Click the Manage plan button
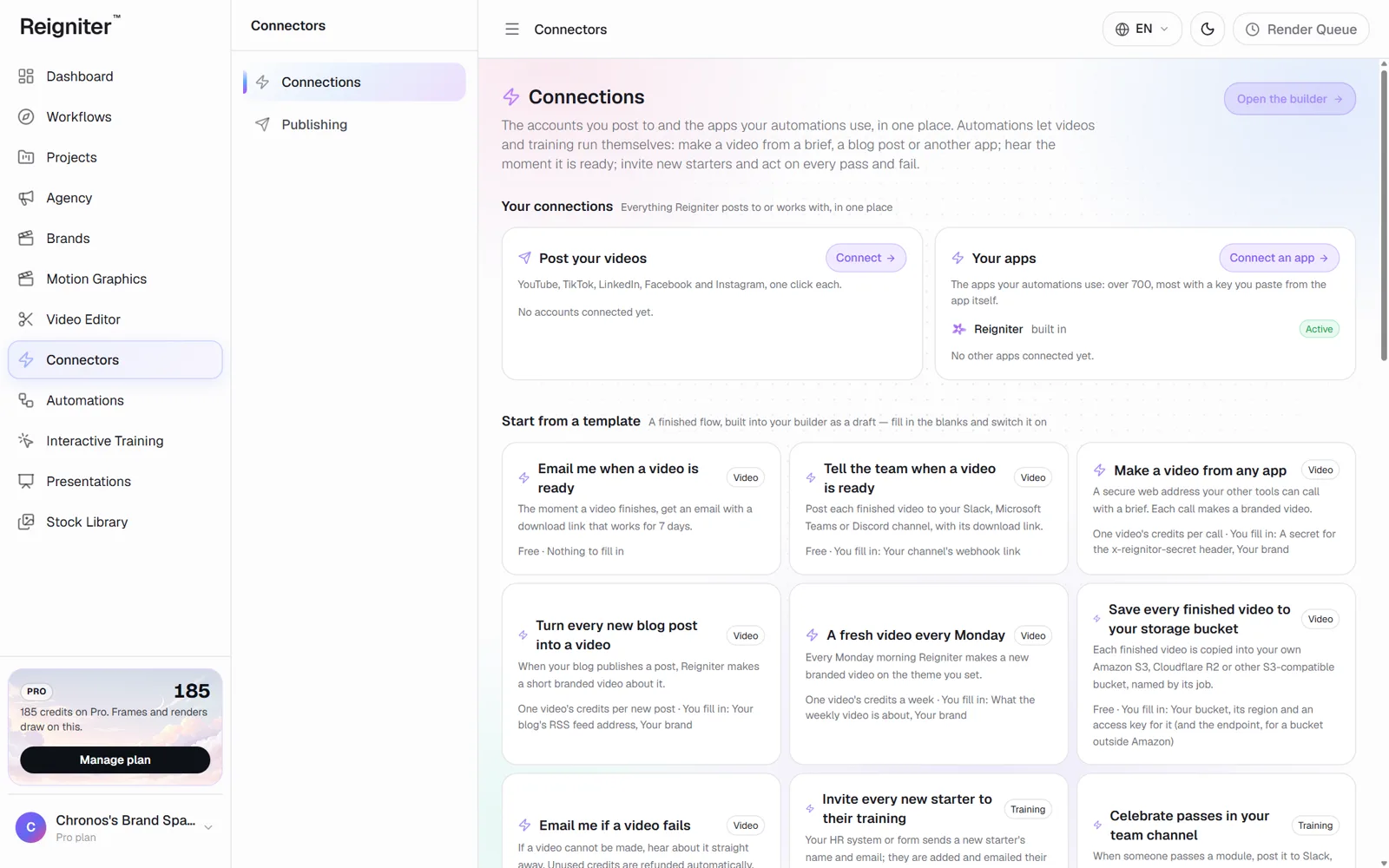Image resolution: width=1389 pixels, height=868 pixels. (115, 759)
